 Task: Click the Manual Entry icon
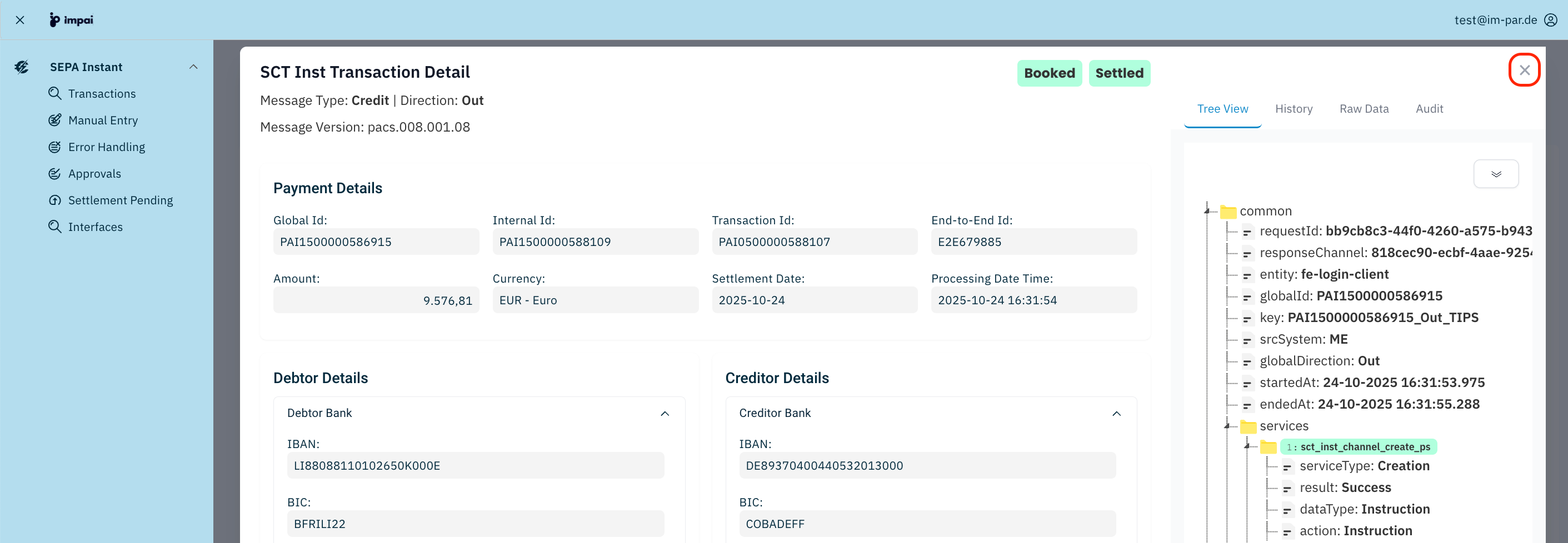(55, 120)
